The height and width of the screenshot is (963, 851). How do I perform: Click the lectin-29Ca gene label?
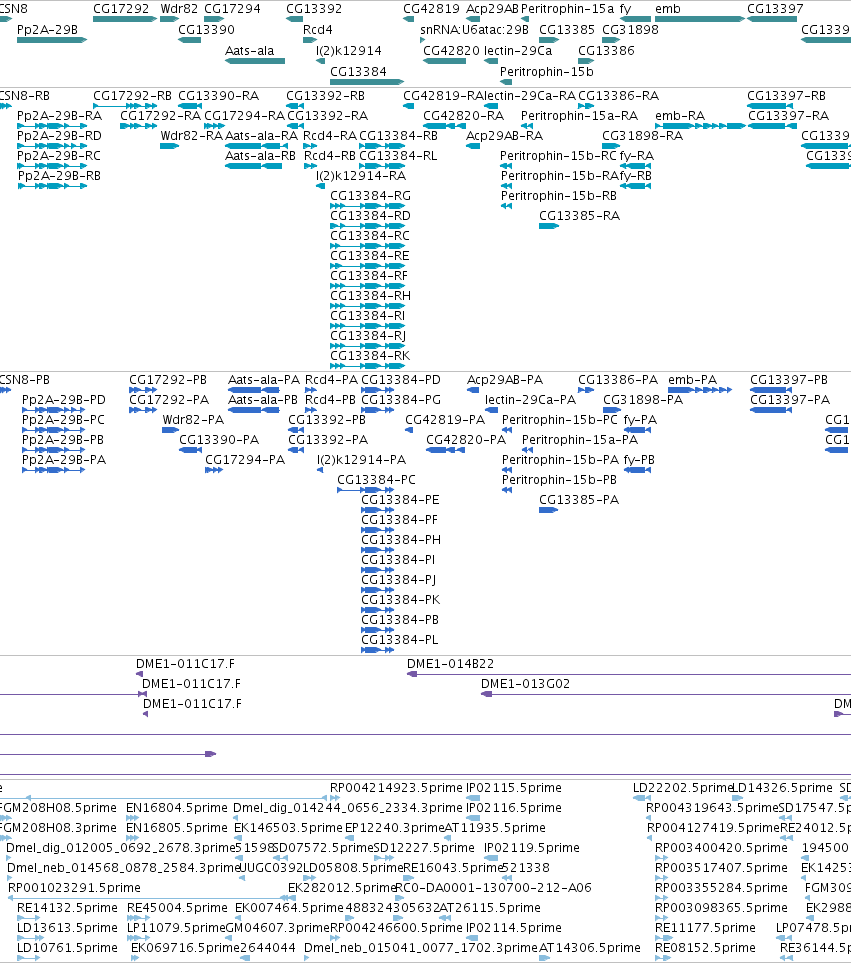(x=518, y=50)
